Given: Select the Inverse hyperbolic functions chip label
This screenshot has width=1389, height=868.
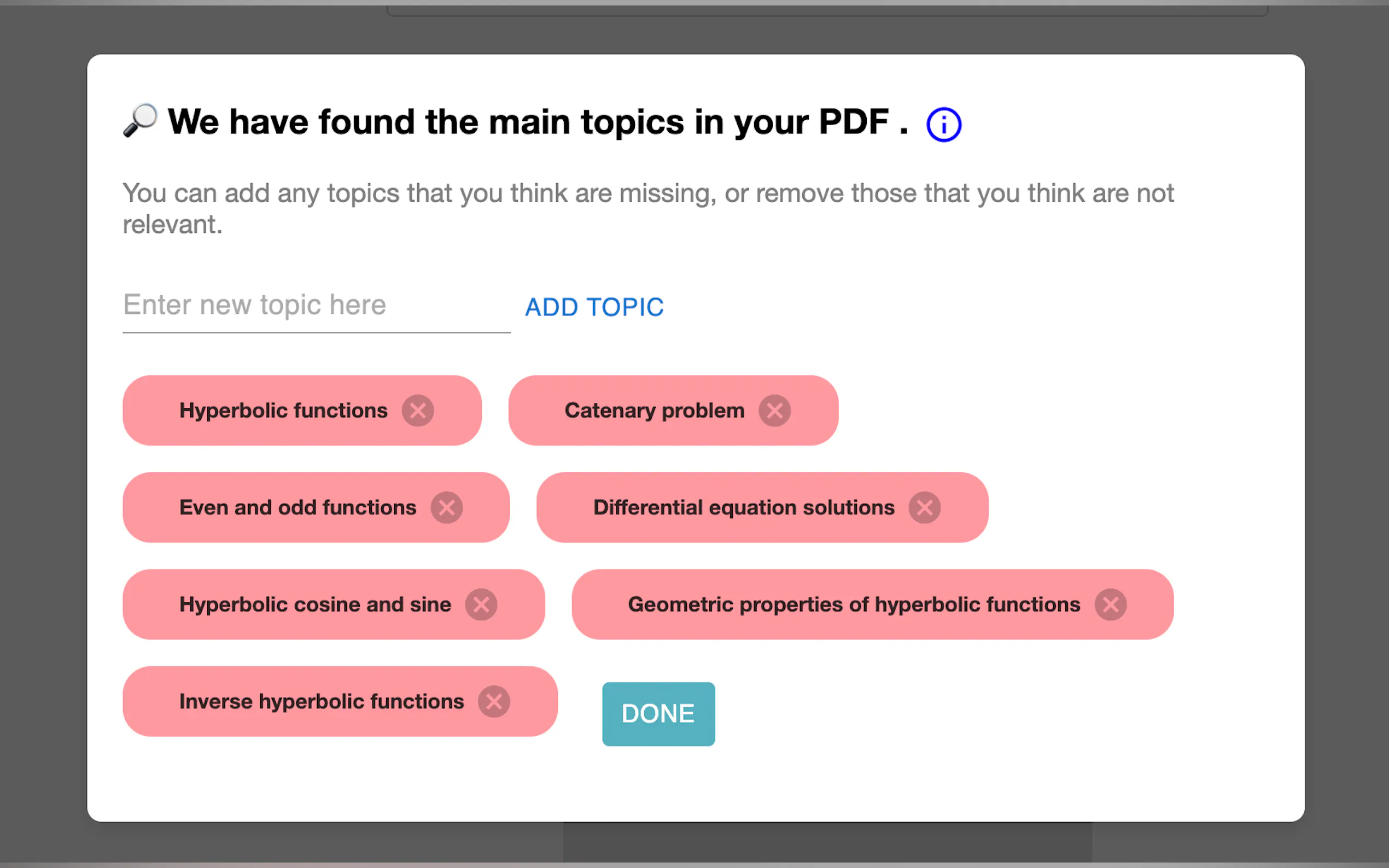Looking at the screenshot, I should point(322,701).
